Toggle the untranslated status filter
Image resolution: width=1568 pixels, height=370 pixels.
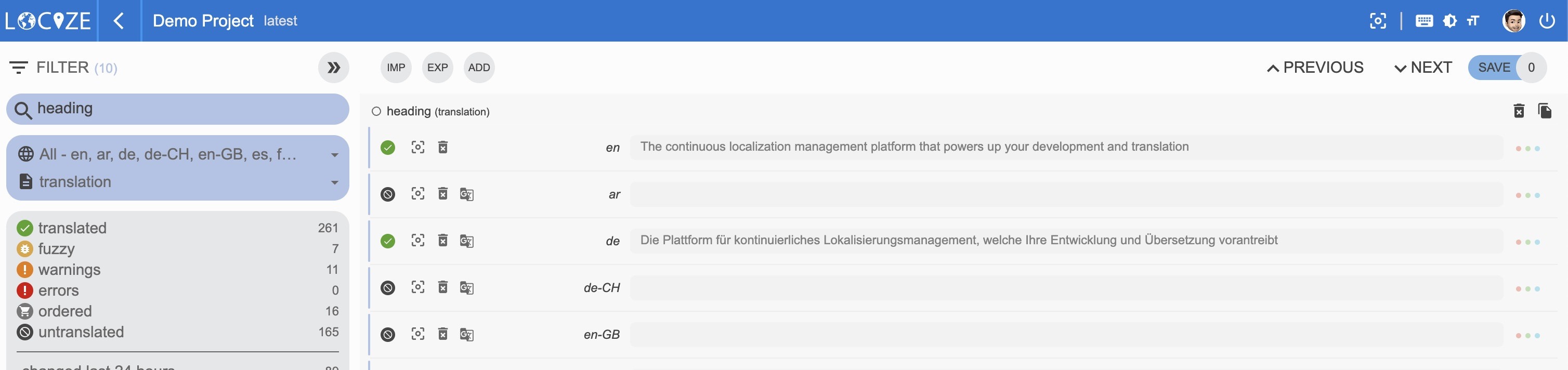[x=81, y=332]
